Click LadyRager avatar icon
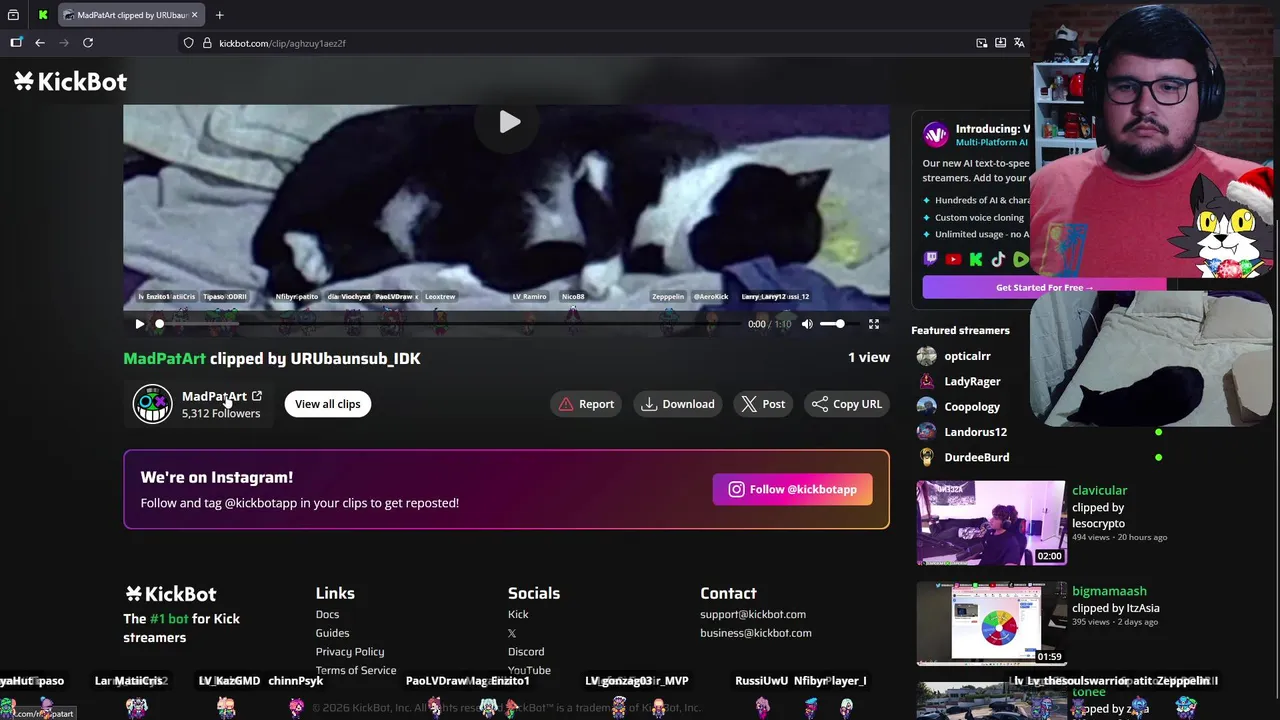The height and width of the screenshot is (720, 1280). pyautogui.click(x=927, y=381)
